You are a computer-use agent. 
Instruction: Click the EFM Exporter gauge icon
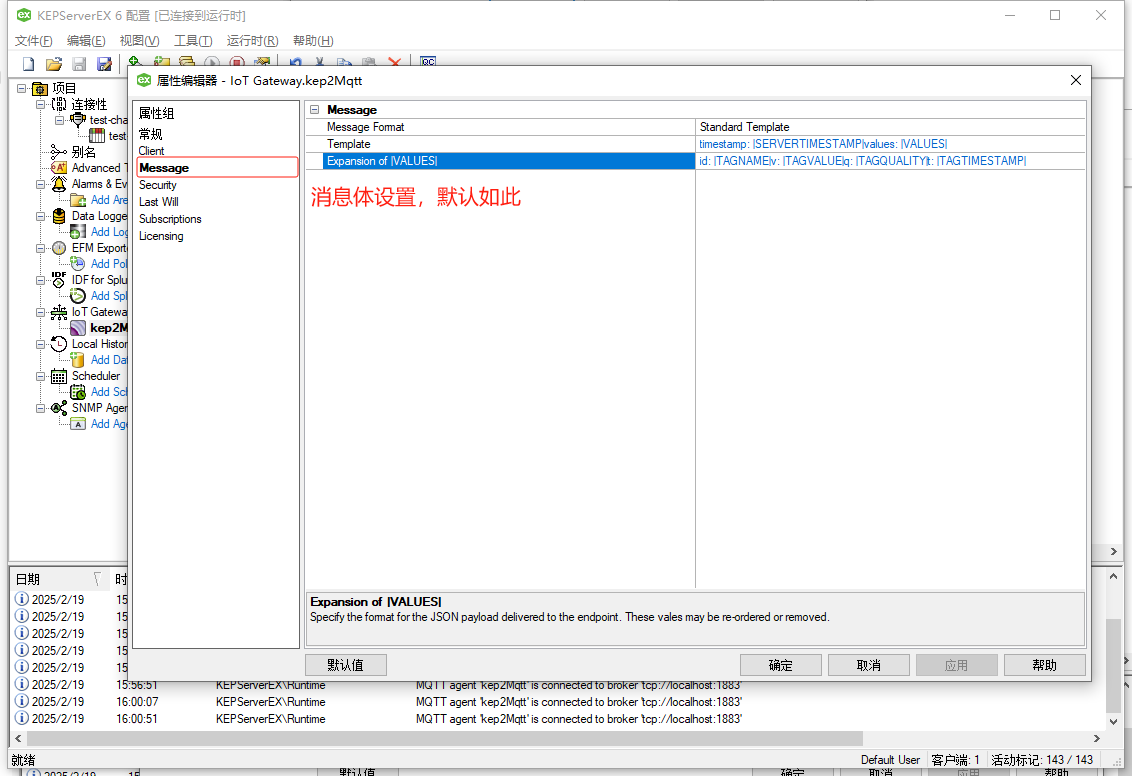(59, 248)
